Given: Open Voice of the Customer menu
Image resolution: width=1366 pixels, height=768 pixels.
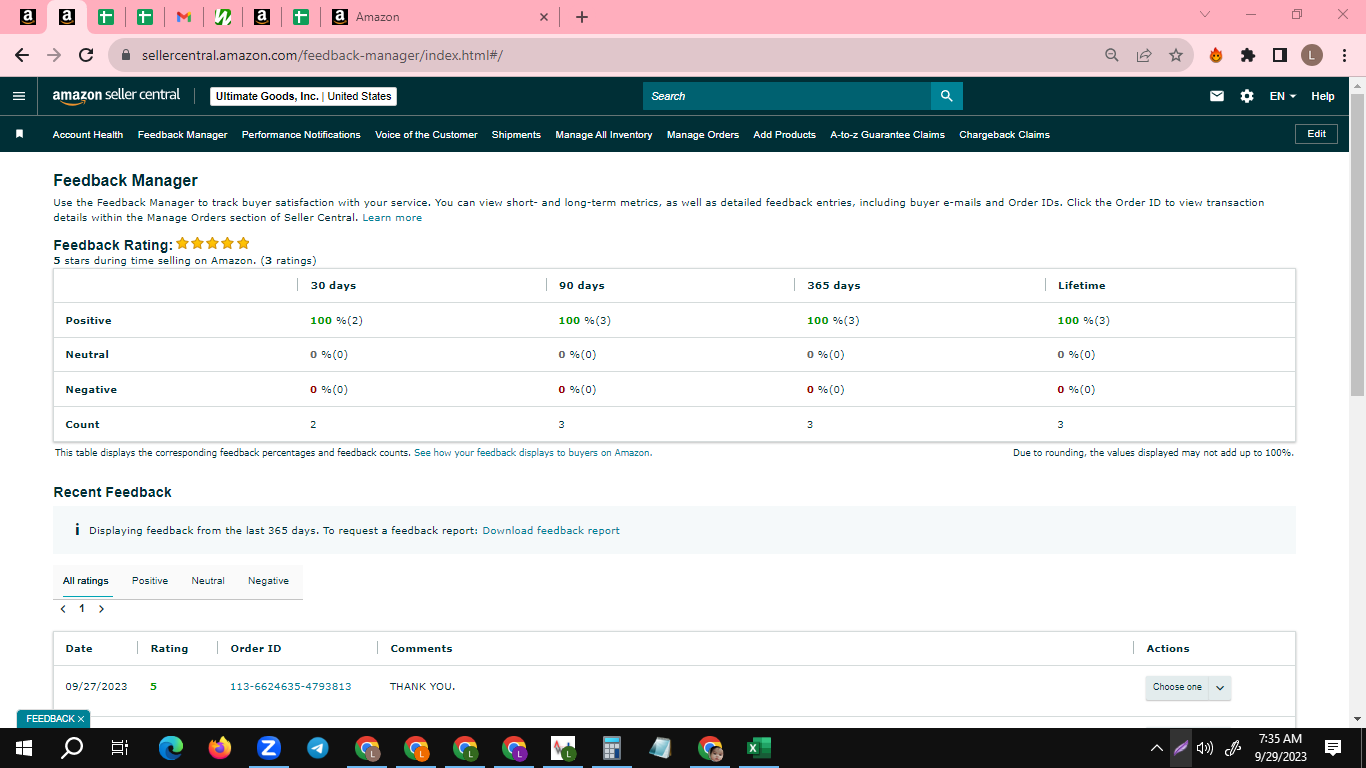Looking at the screenshot, I should coord(426,134).
